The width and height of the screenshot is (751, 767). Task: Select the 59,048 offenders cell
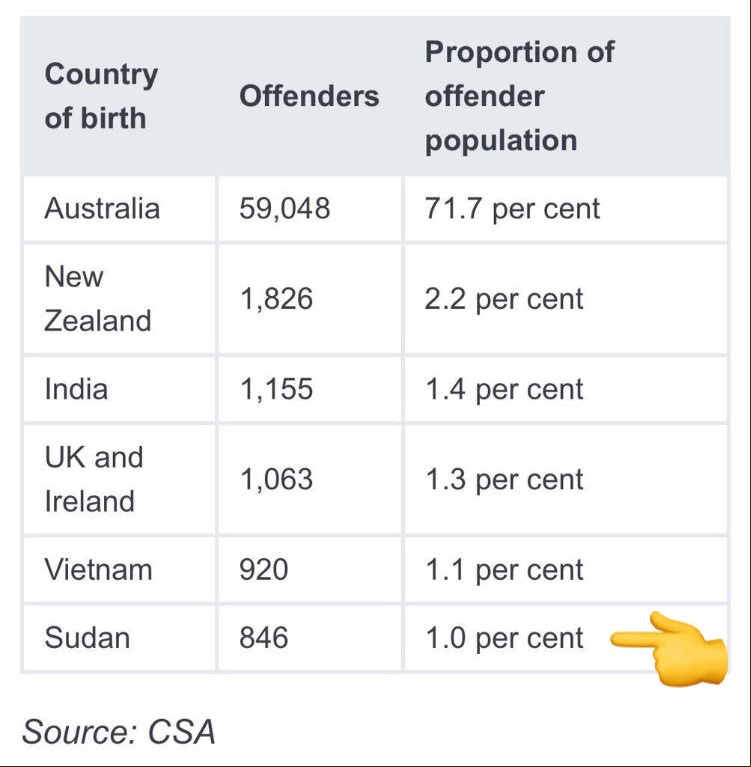tap(285, 208)
